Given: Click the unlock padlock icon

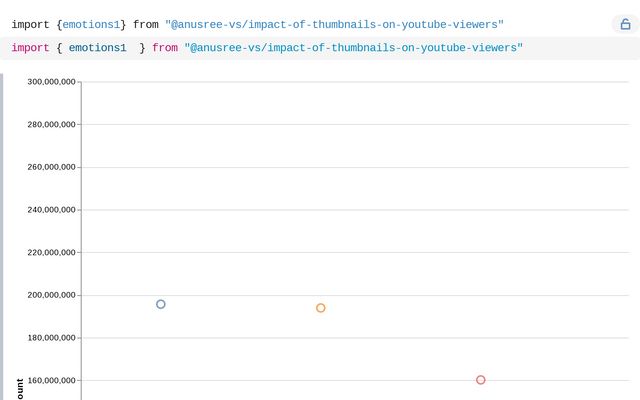Looking at the screenshot, I should click(x=625, y=24).
